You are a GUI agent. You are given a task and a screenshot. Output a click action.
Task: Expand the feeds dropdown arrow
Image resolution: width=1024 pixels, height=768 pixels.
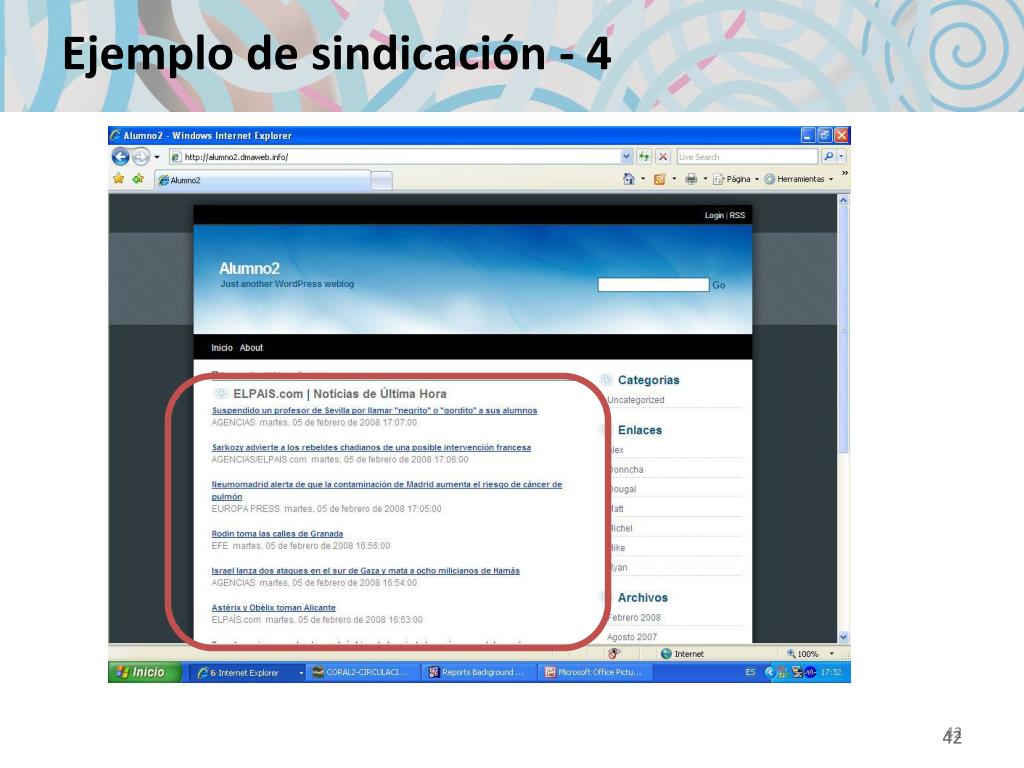[674, 179]
